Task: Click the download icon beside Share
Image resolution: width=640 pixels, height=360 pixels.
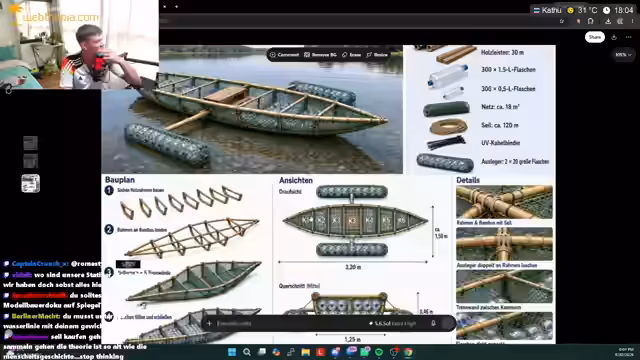Action: point(614,37)
